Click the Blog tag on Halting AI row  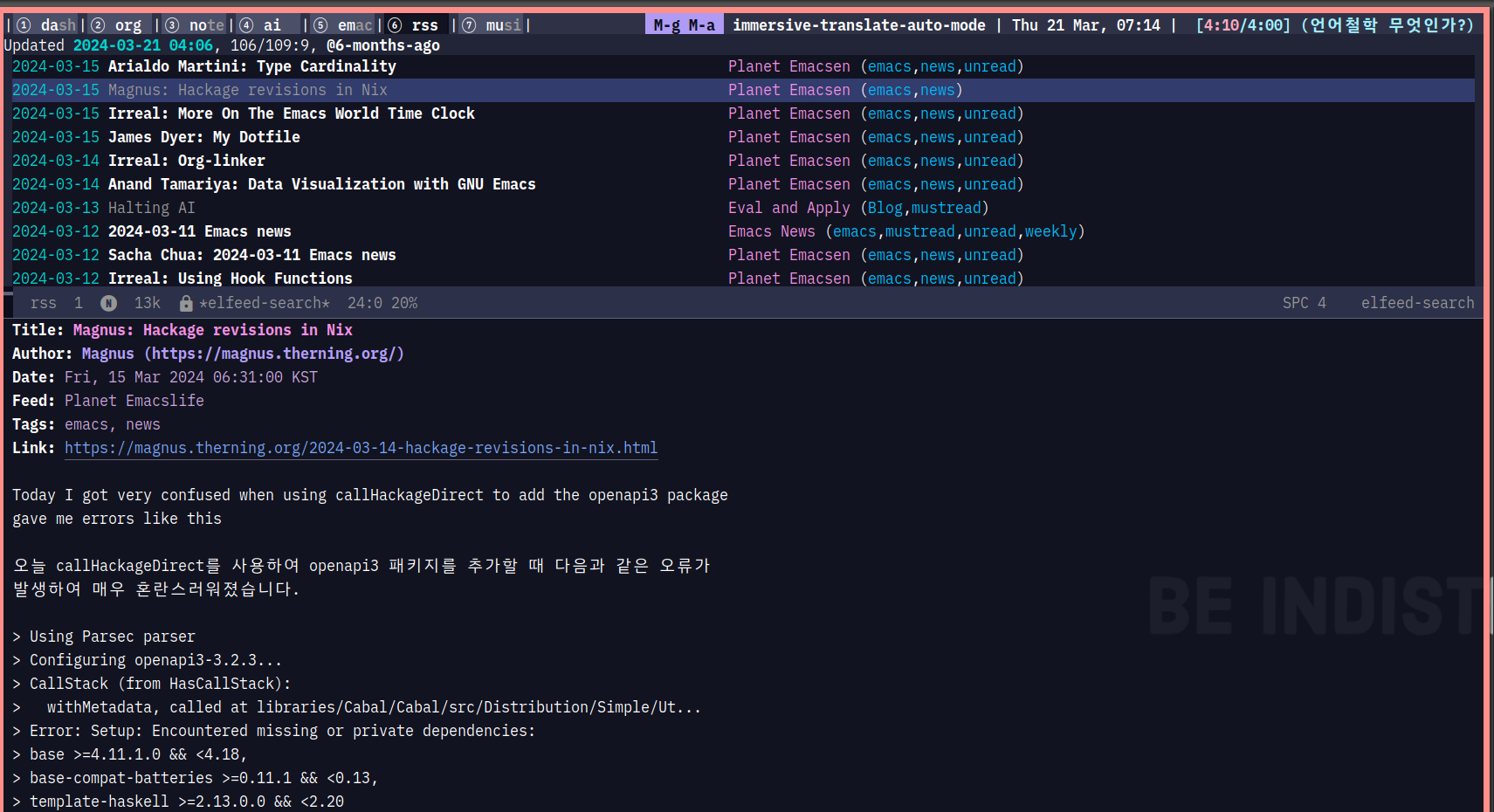(885, 208)
